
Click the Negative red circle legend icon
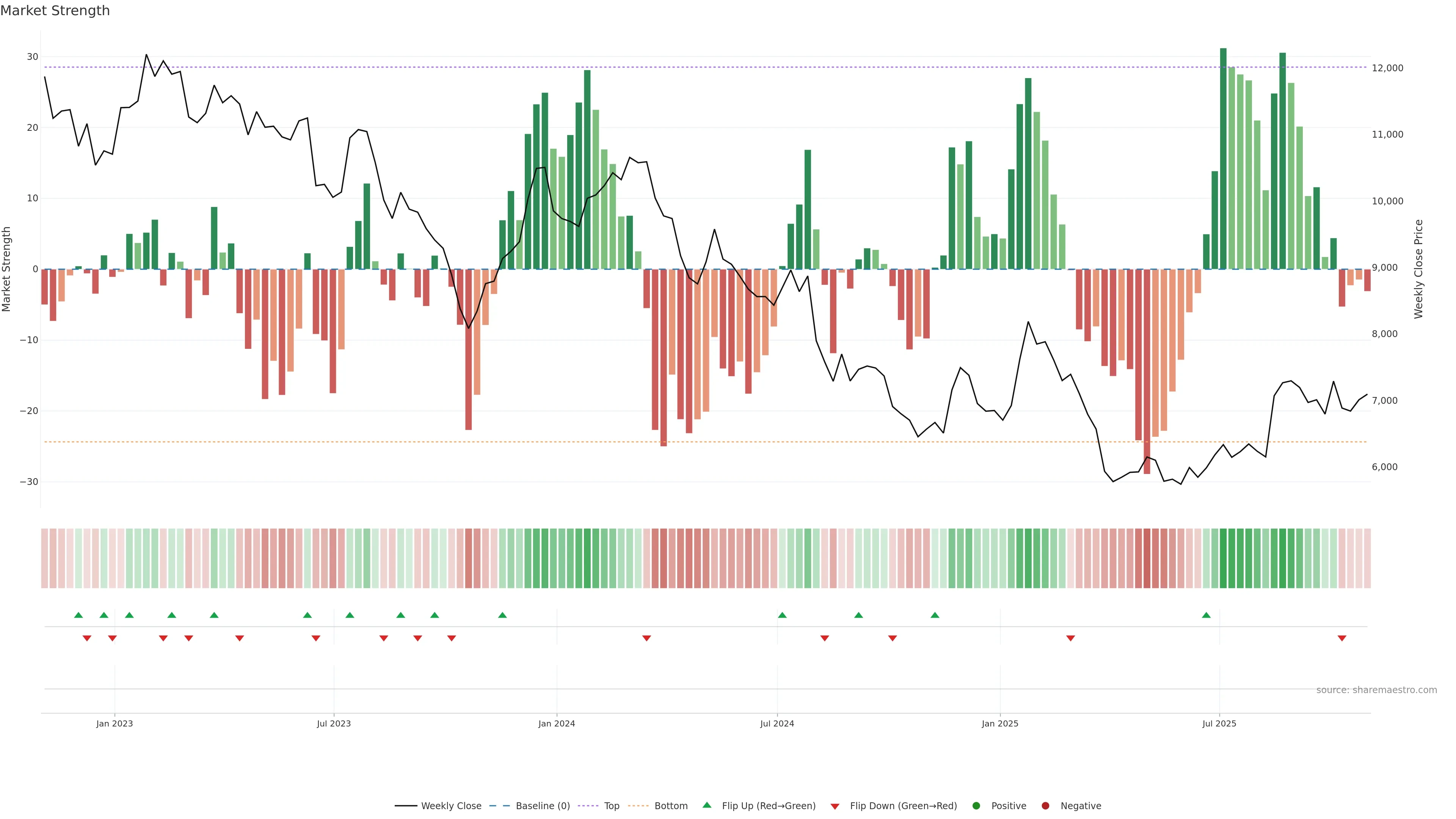coord(1045,806)
